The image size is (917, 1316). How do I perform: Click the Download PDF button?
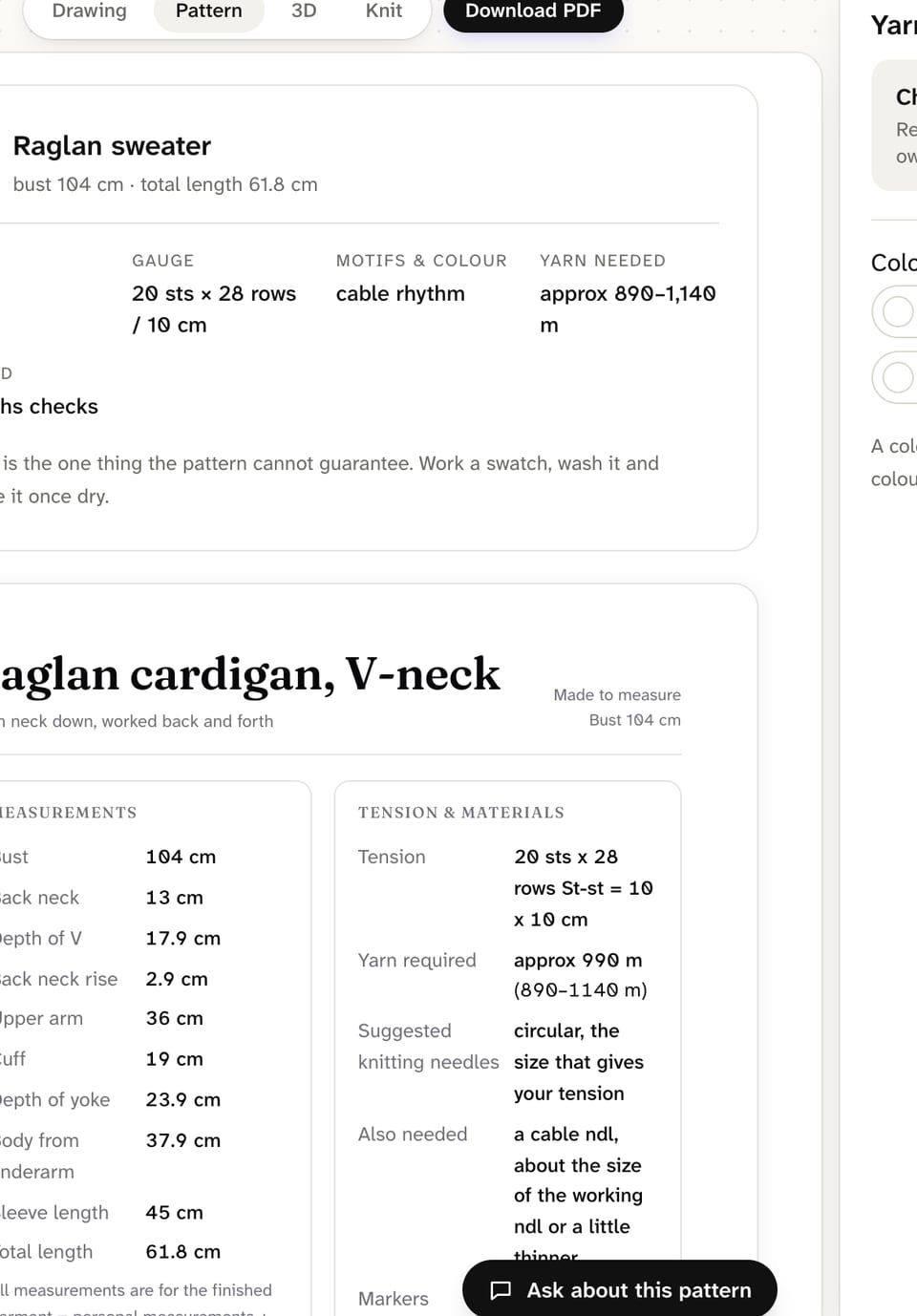click(x=533, y=11)
